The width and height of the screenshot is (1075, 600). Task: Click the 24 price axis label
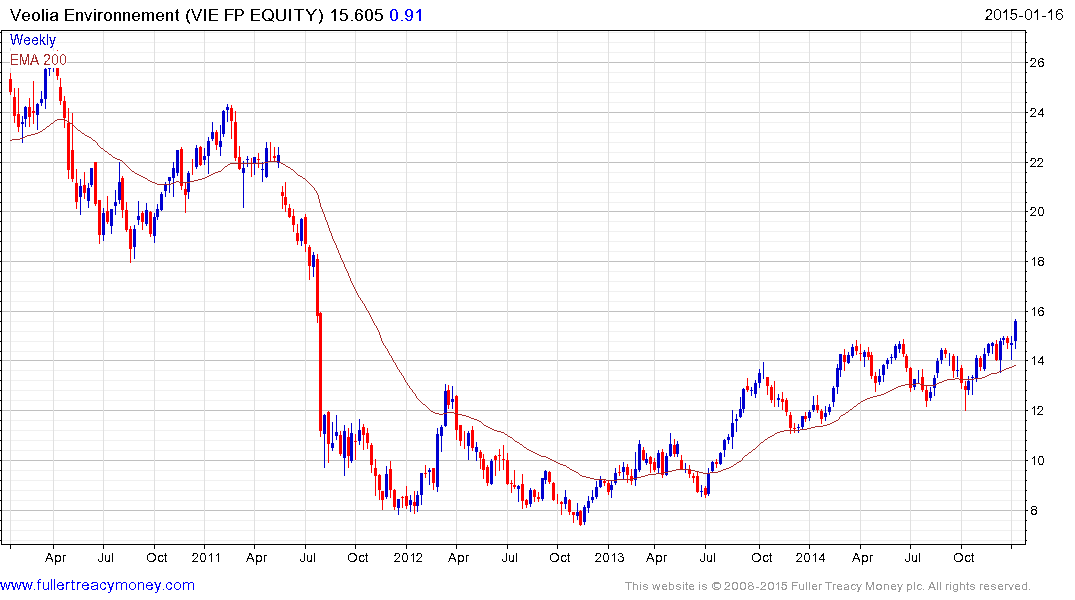pos(1037,112)
